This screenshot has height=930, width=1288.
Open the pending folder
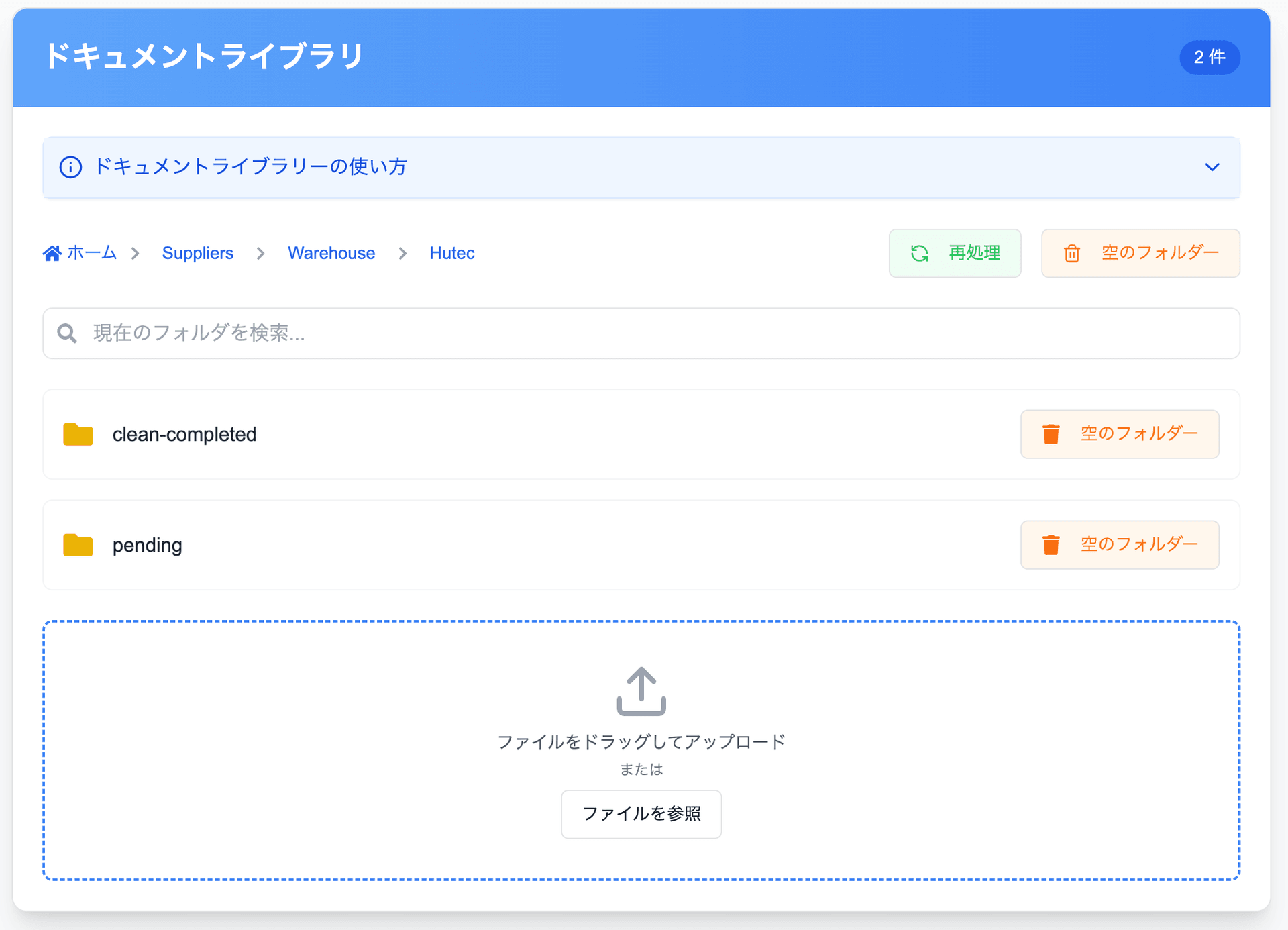147,545
